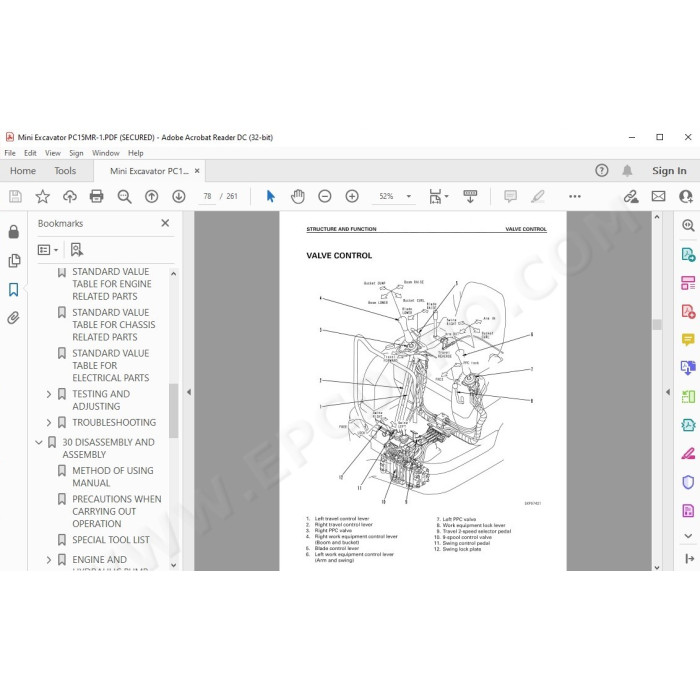Upload file to cloud icon
Viewport: 700px width, 700px height.
point(70,196)
